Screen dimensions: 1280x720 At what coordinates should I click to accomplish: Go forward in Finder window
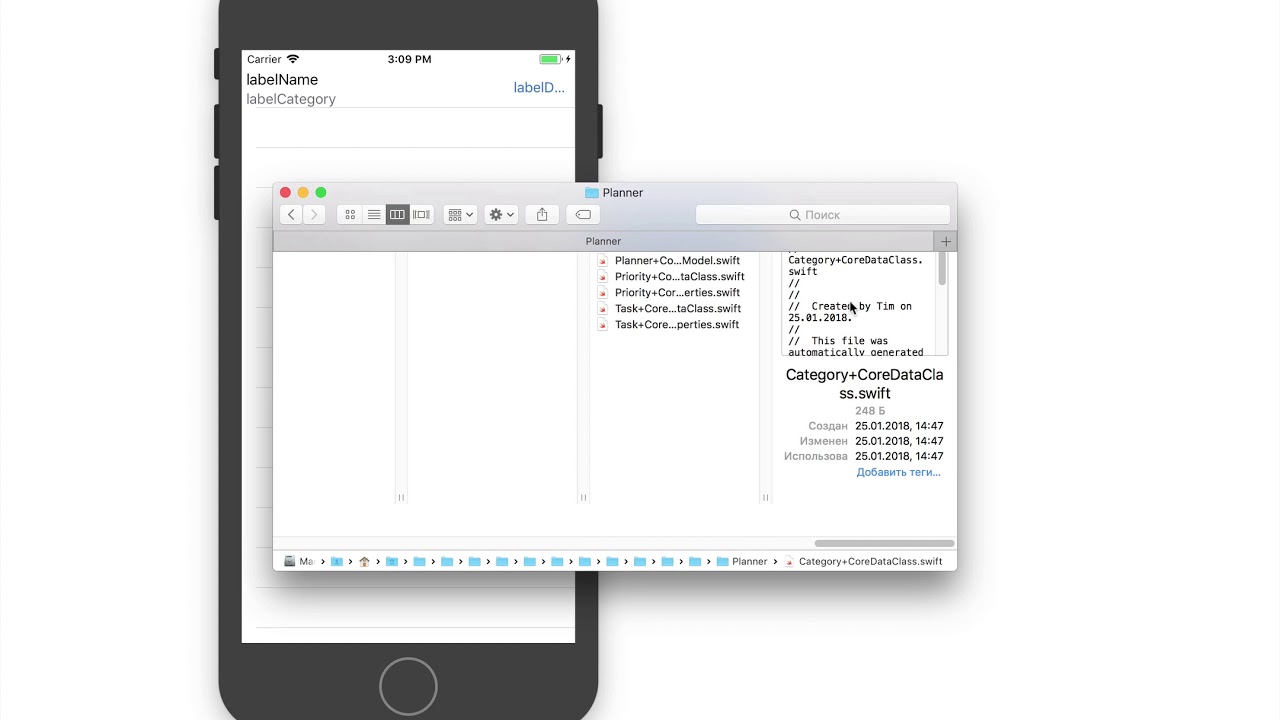point(314,215)
